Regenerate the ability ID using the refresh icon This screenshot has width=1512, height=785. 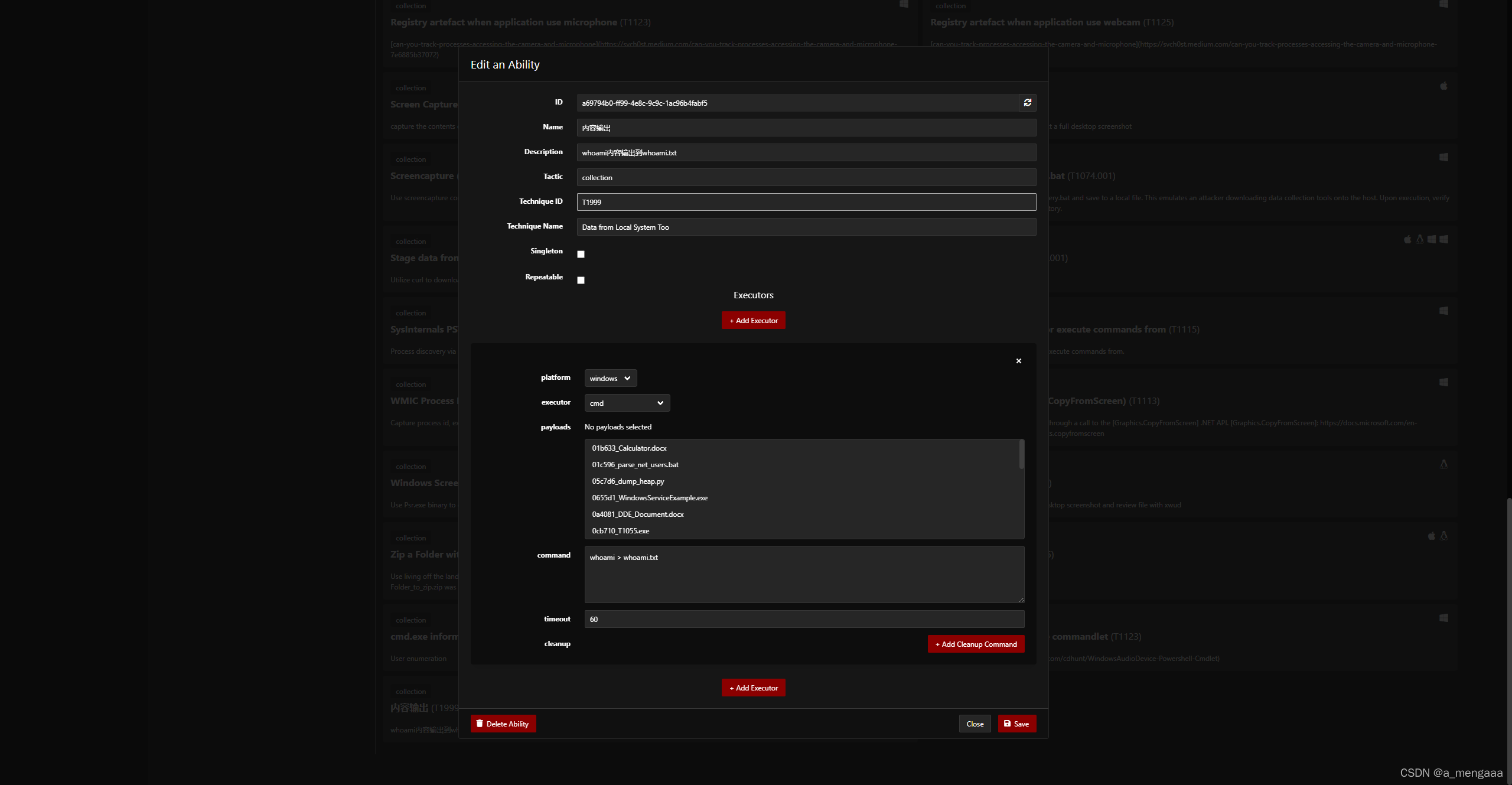pos(1028,103)
